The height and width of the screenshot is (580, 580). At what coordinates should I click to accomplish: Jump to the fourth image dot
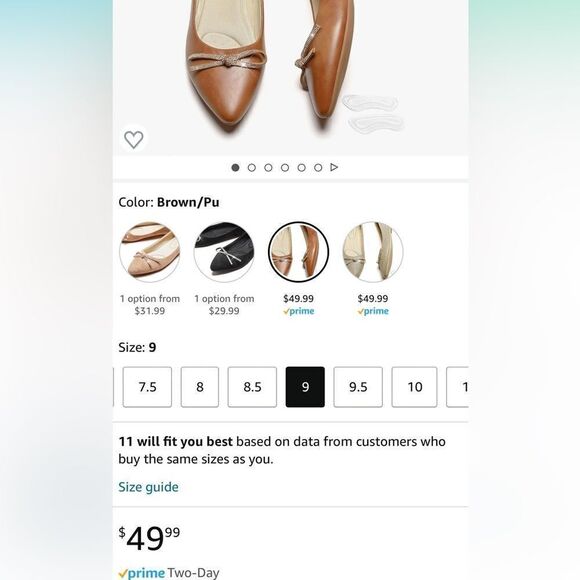pos(285,168)
